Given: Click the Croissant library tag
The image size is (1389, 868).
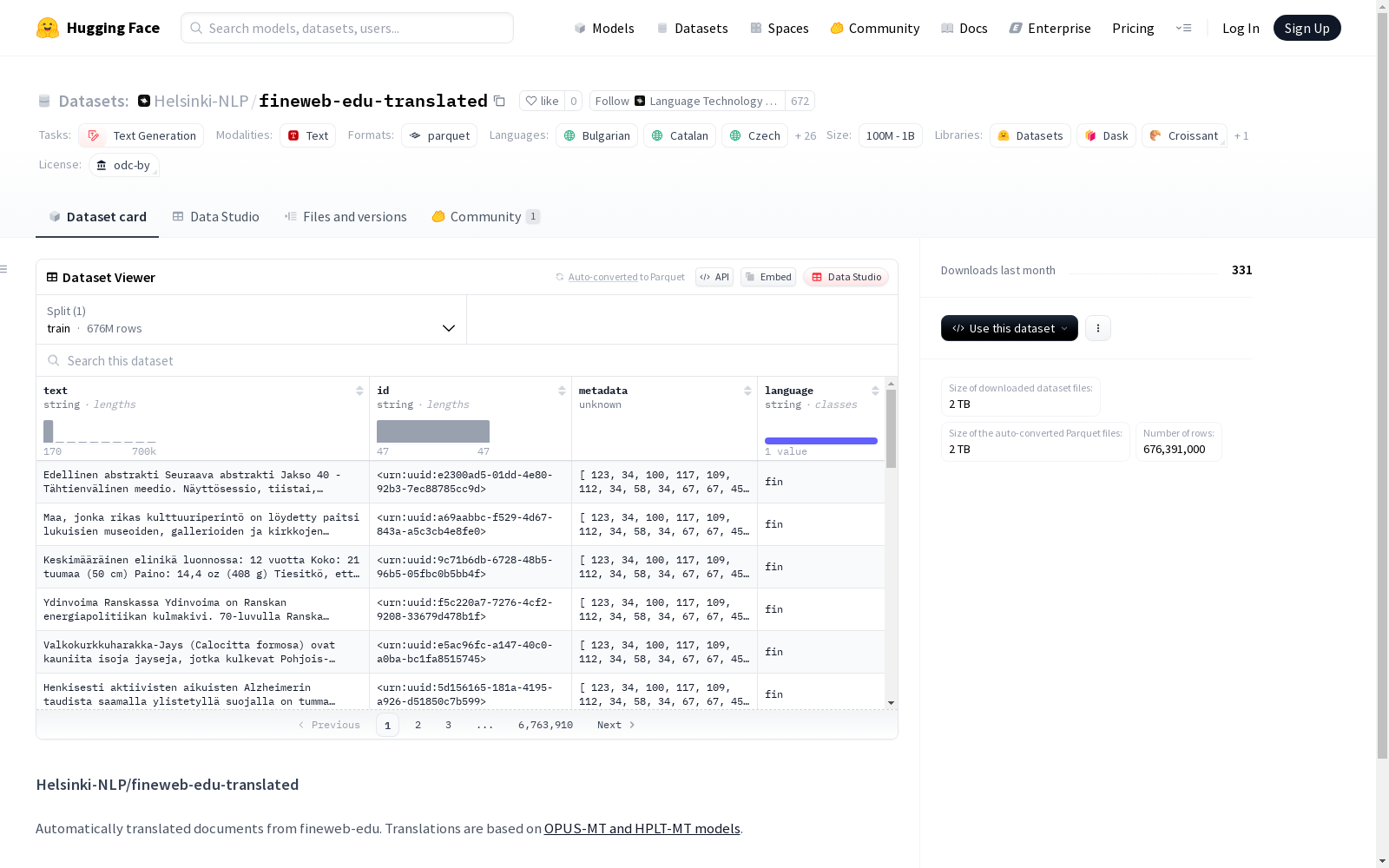Looking at the screenshot, I should [1184, 135].
